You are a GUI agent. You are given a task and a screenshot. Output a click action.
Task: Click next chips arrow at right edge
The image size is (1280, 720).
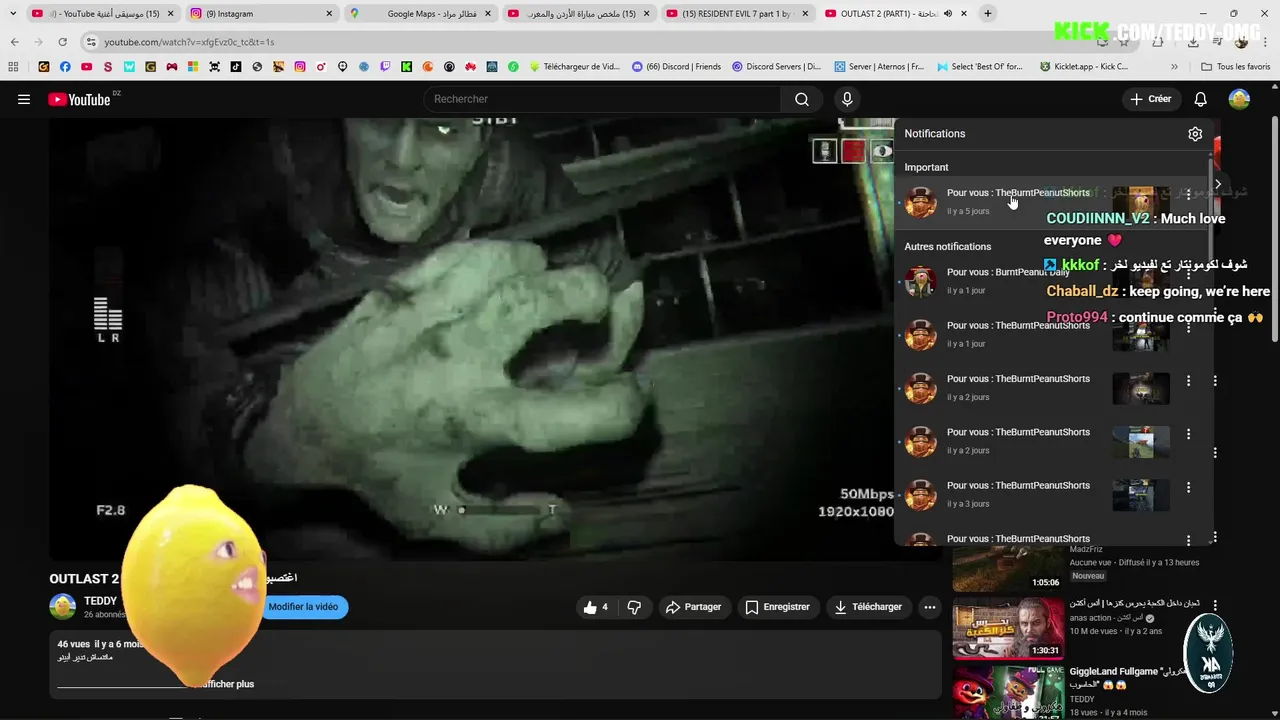point(1217,185)
